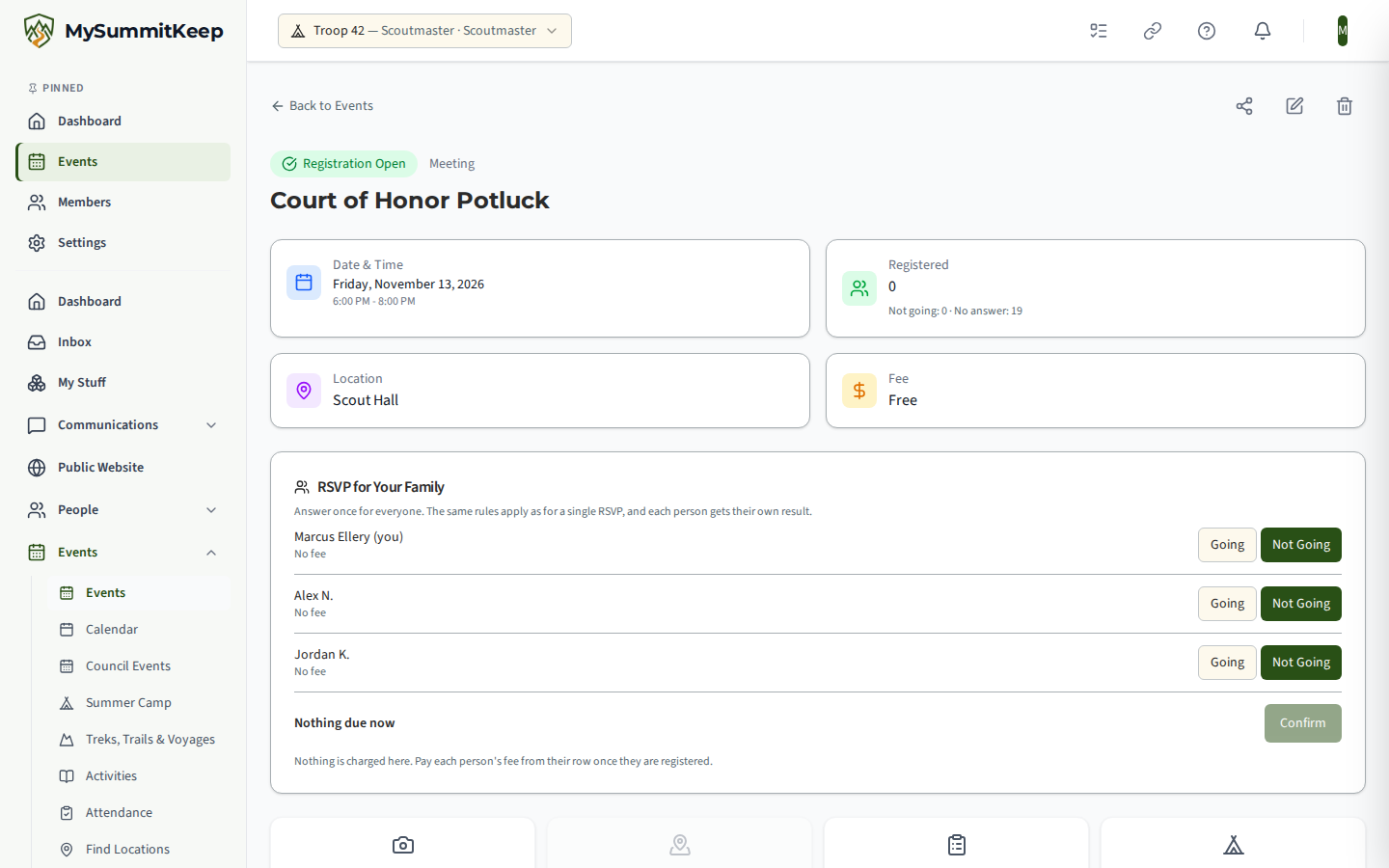This screenshot has width=1389, height=868.
Task: Open notifications bell icon
Action: 1263,31
